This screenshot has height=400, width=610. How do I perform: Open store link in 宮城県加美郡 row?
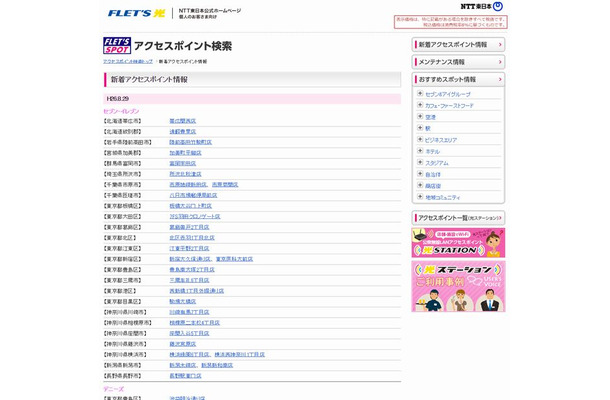[x=185, y=153]
